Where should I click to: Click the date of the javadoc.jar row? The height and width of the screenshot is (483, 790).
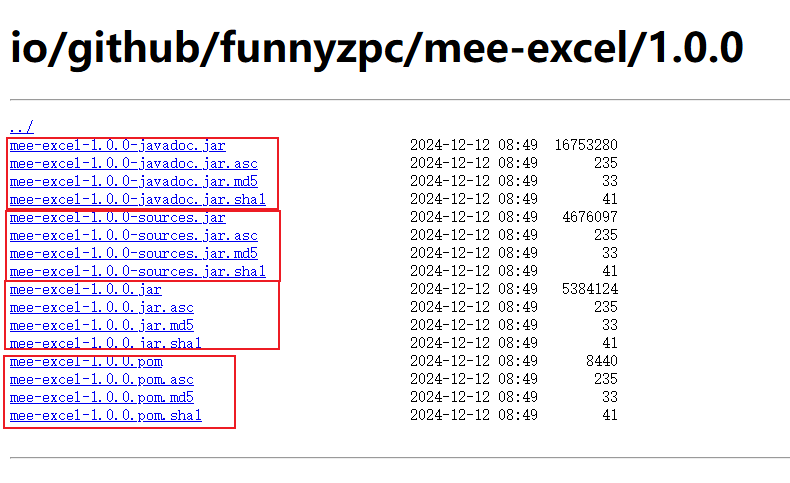tap(474, 145)
